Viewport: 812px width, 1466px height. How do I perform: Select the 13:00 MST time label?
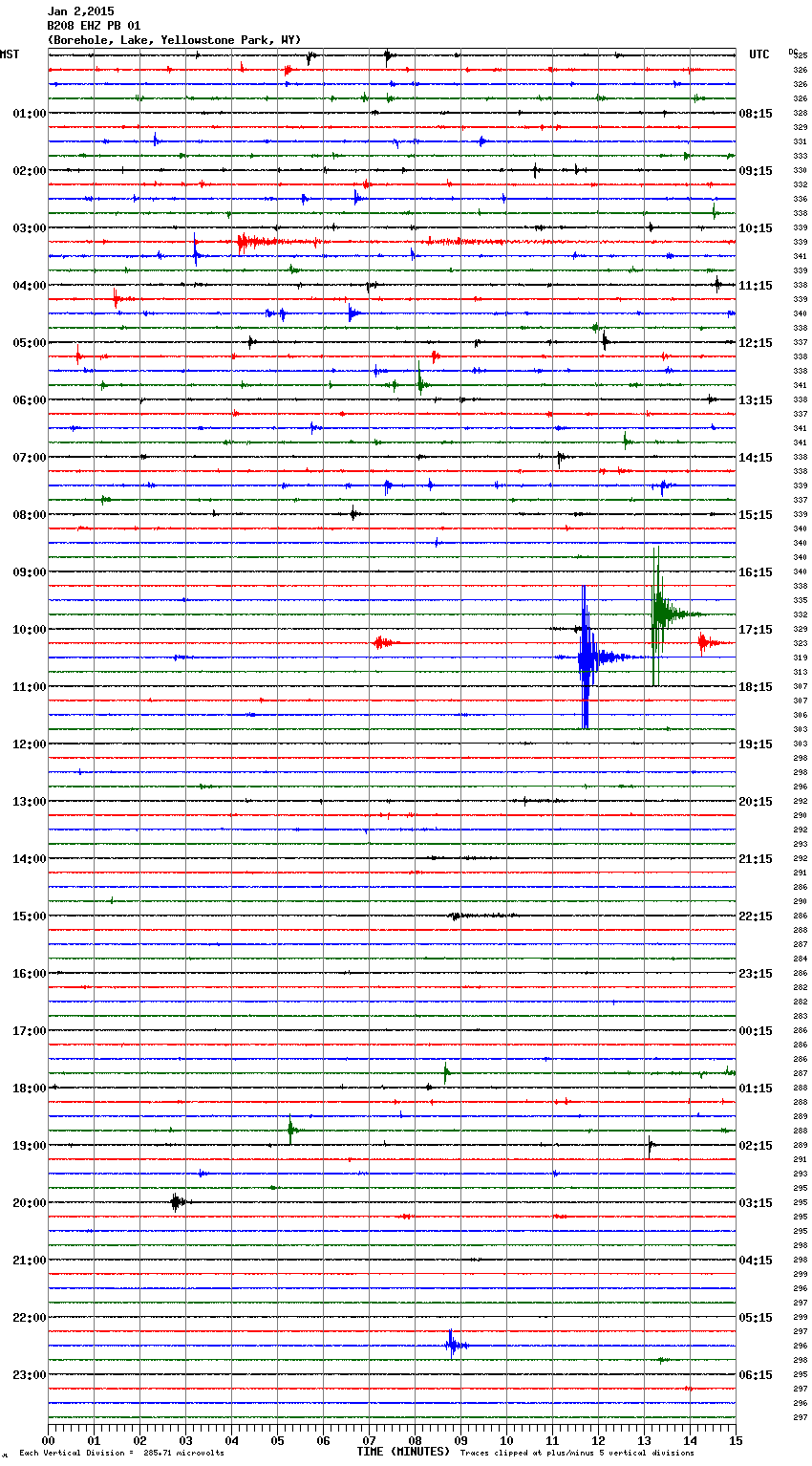[x=30, y=802]
